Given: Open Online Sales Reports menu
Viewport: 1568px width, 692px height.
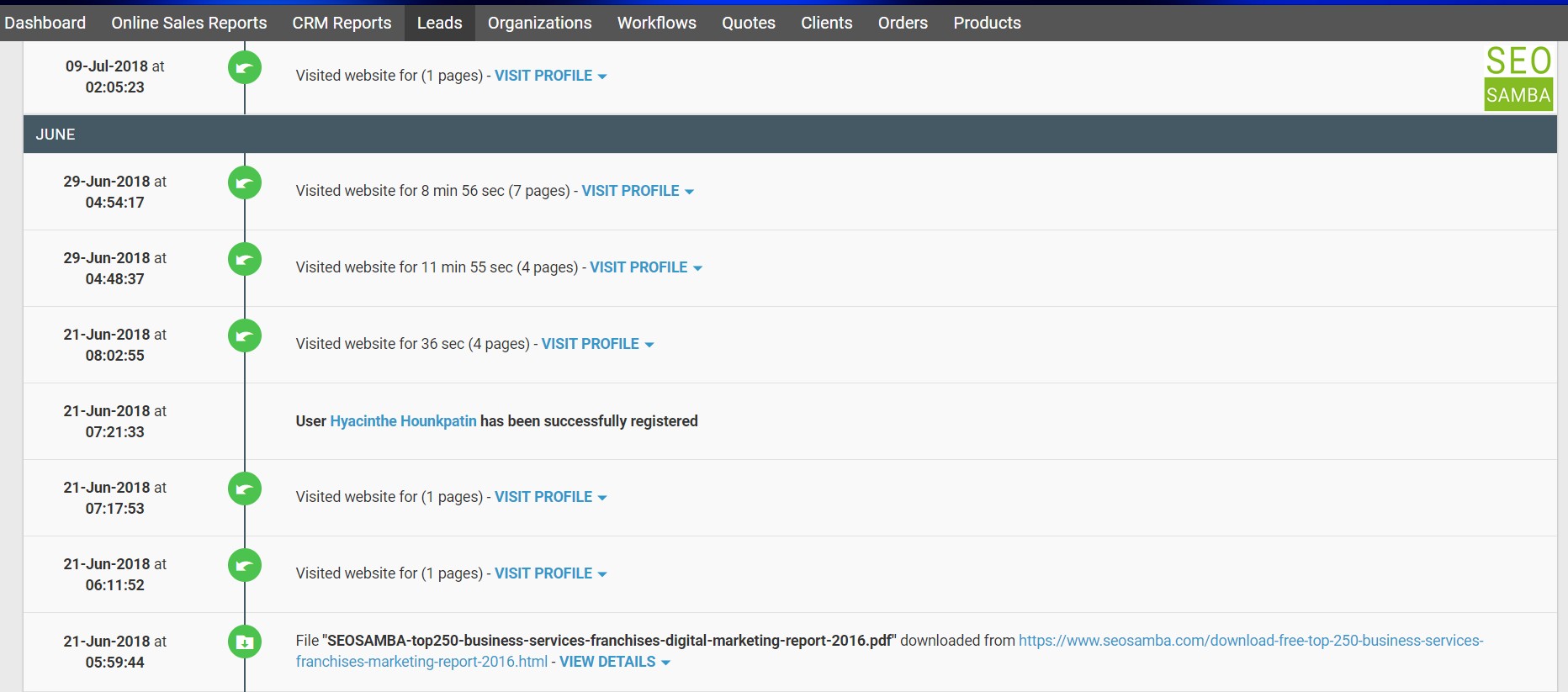Looking at the screenshot, I should point(189,23).
